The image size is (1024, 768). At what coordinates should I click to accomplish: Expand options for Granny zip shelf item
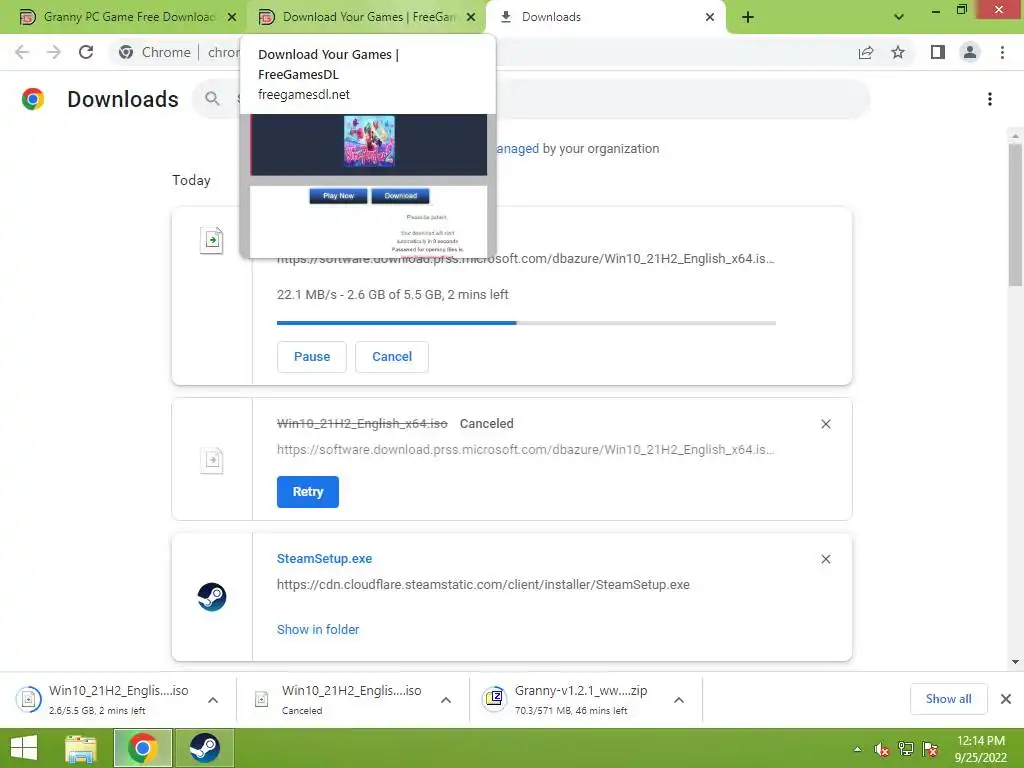pos(679,700)
